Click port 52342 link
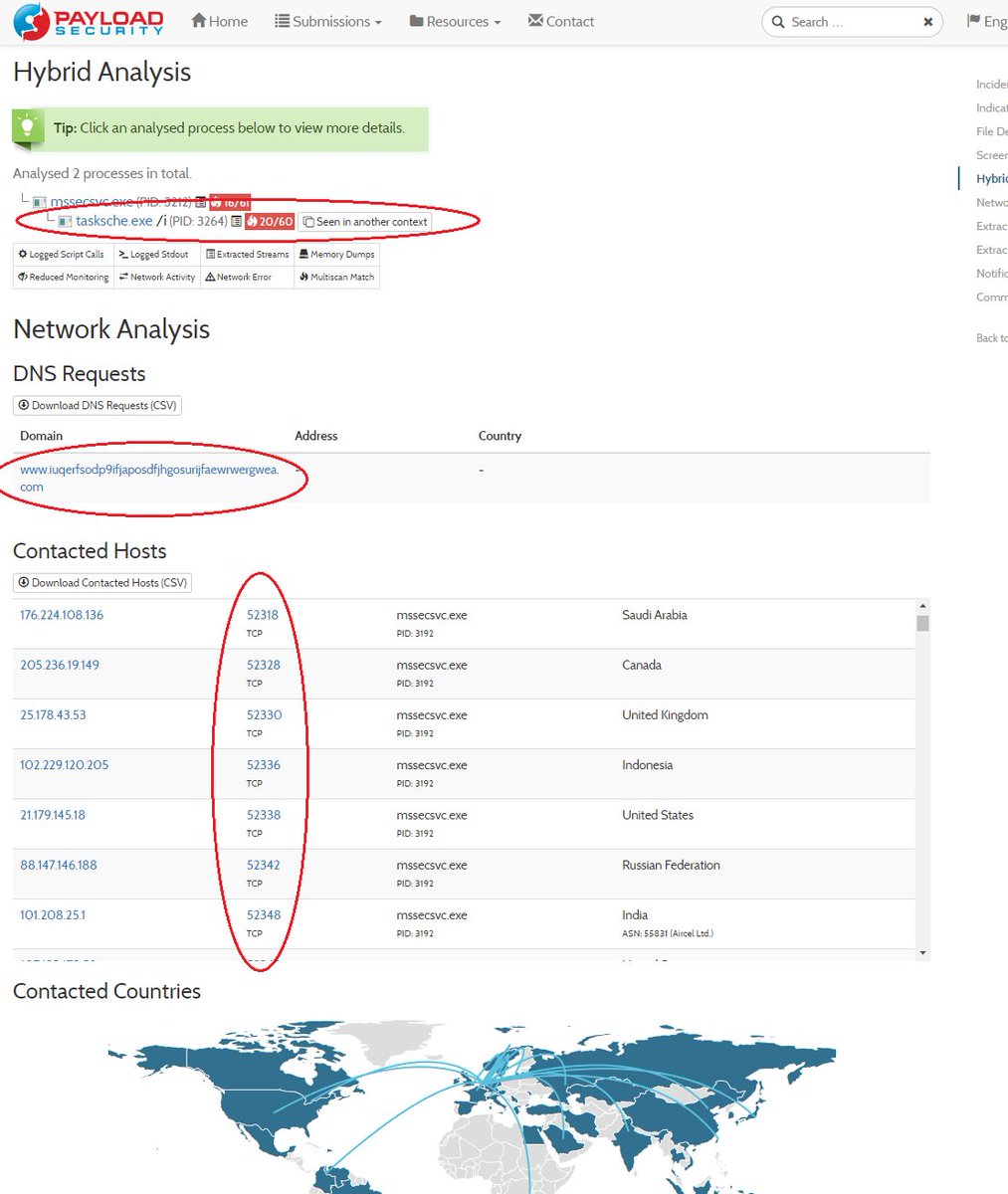The height and width of the screenshot is (1194, 1008). 264,865
